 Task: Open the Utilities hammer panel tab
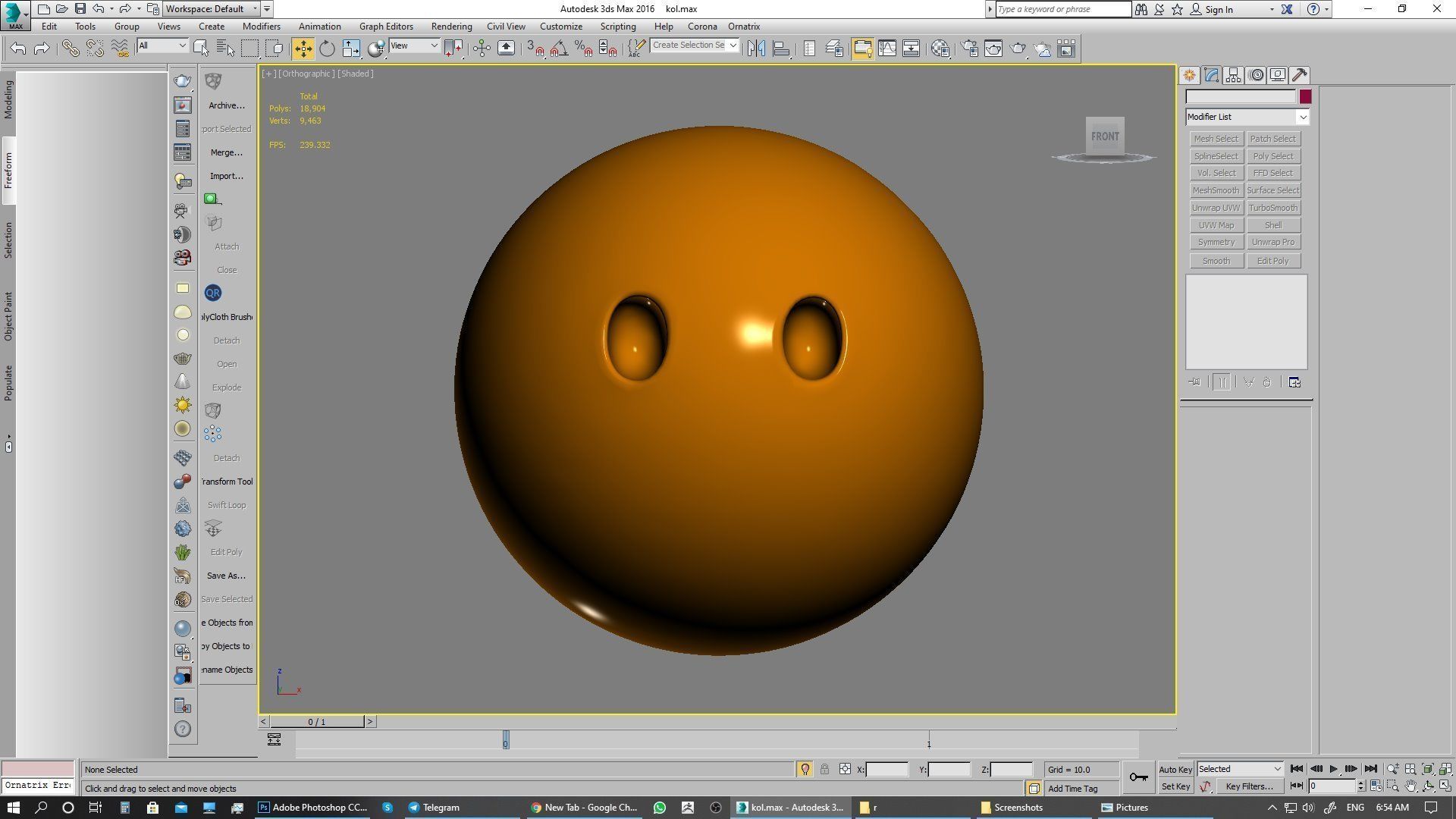[x=1299, y=75]
